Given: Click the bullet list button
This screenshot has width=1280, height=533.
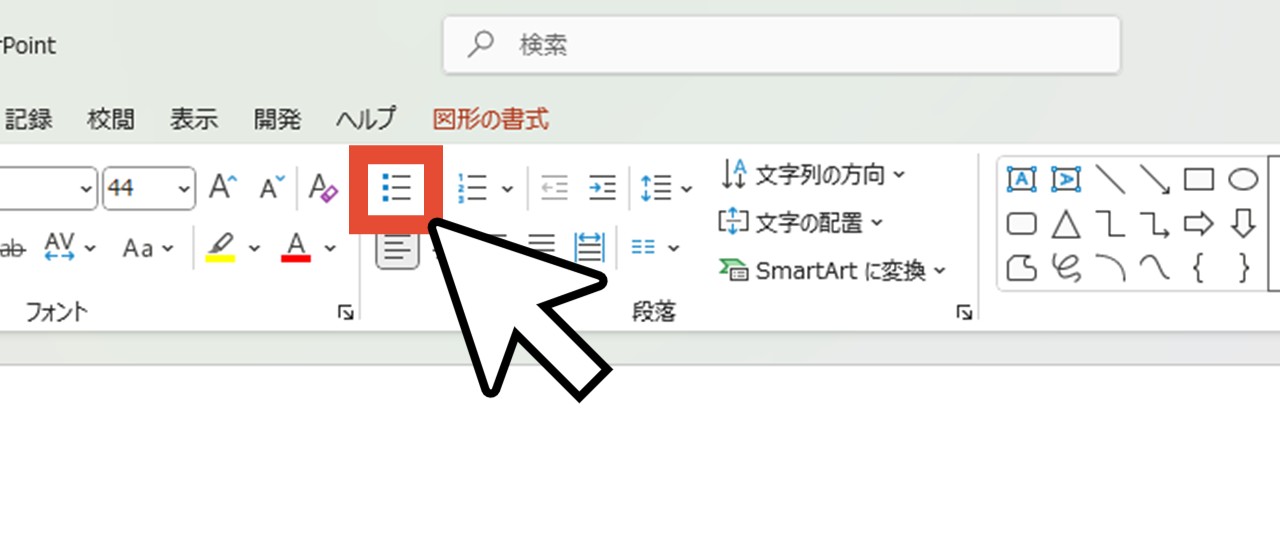Looking at the screenshot, I should 396,188.
